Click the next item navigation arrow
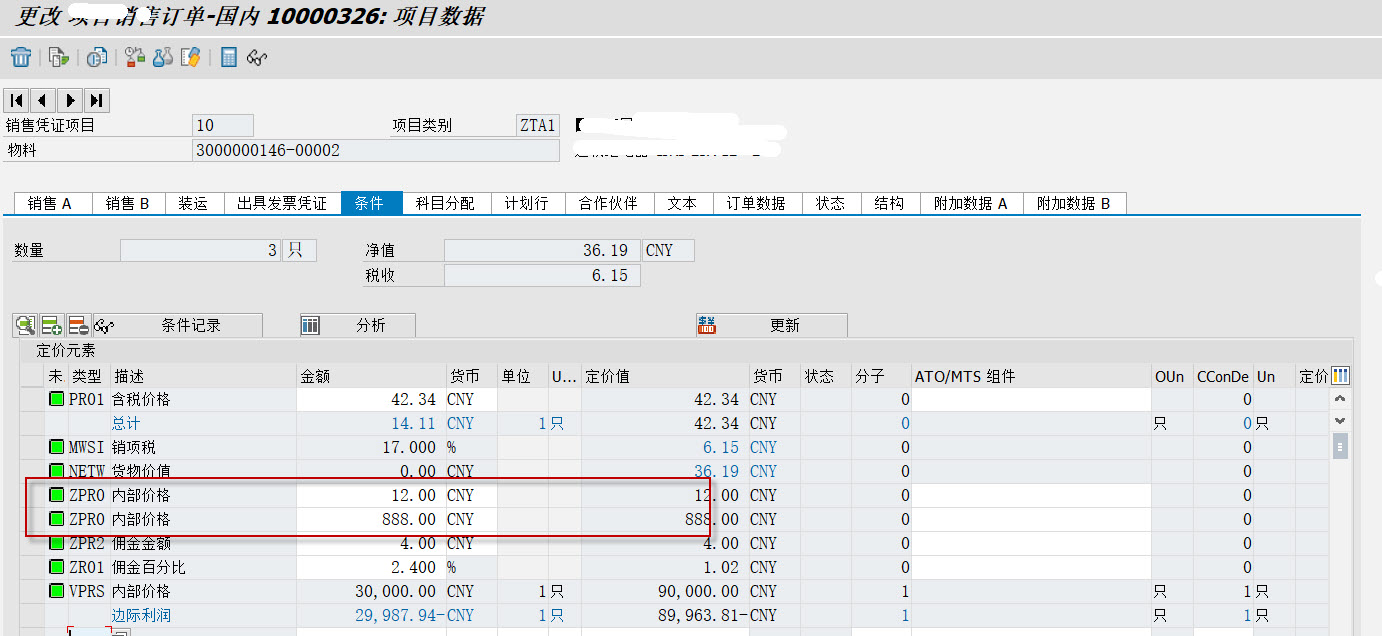1382x636 pixels. point(69,100)
